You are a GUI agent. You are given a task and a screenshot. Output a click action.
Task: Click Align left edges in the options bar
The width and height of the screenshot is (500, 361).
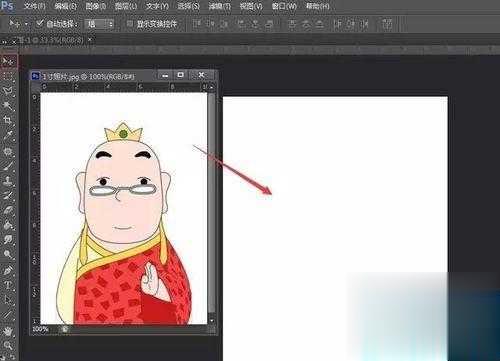(x=241, y=23)
